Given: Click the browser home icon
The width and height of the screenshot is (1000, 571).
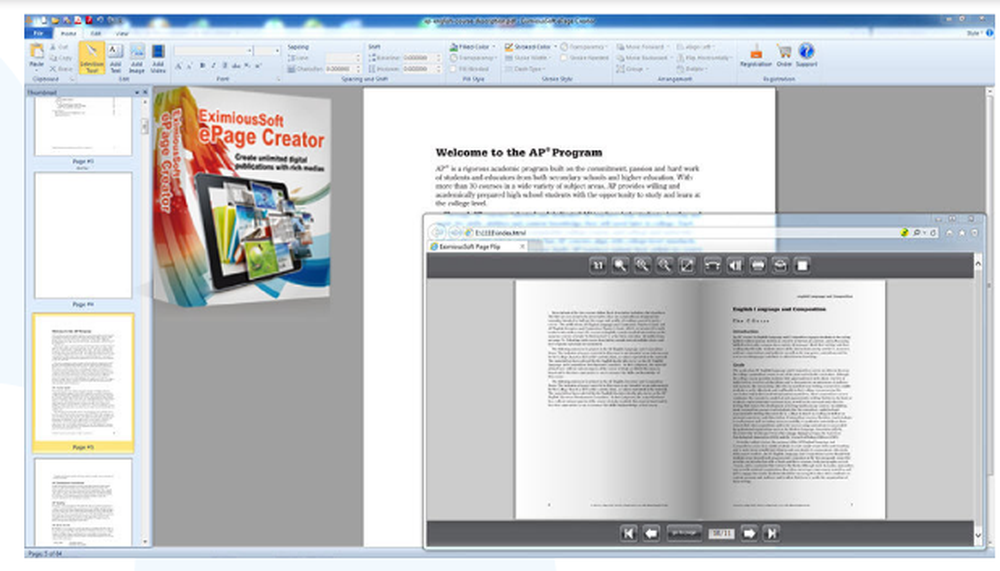Looking at the screenshot, I should click(x=949, y=233).
